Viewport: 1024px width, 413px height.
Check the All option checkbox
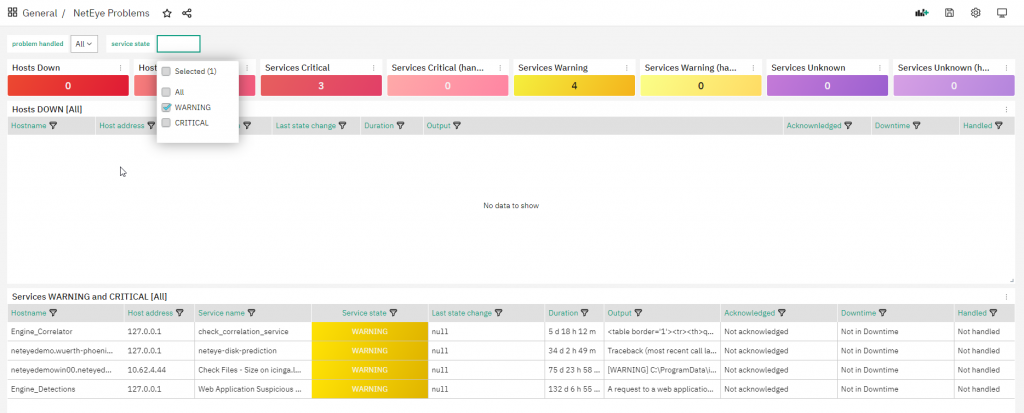[x=166, y=92]
